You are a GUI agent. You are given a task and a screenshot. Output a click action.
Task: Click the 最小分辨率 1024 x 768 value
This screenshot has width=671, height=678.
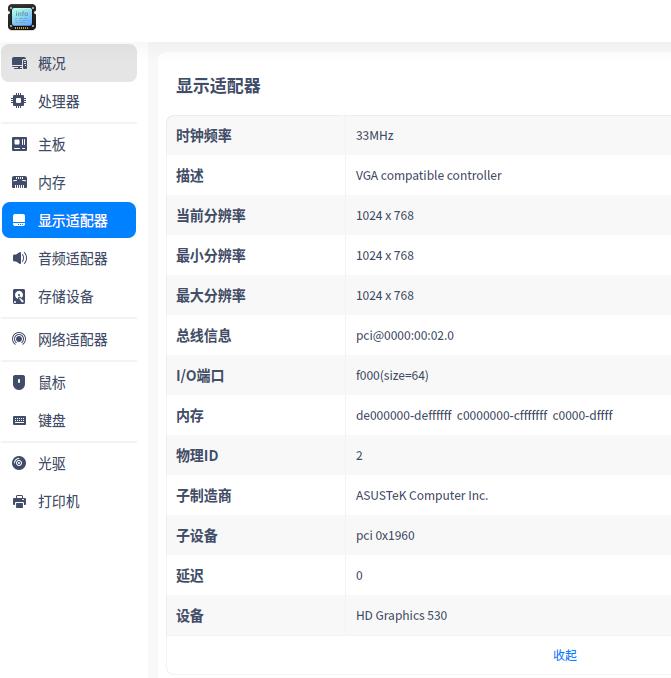(385, 256)
